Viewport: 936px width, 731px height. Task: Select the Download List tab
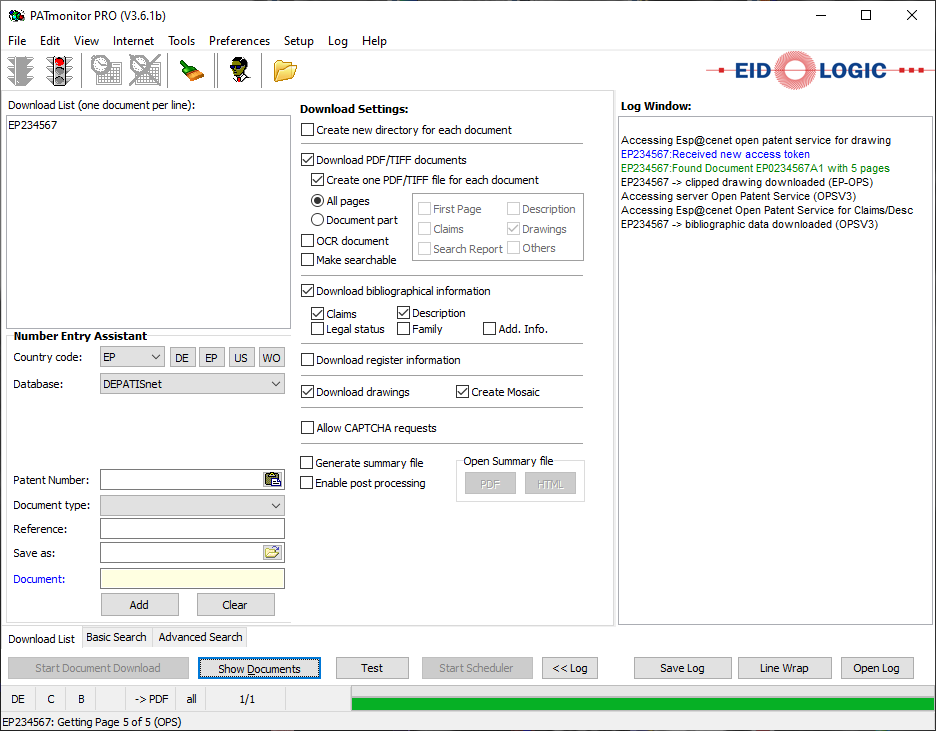pos(42,639)
